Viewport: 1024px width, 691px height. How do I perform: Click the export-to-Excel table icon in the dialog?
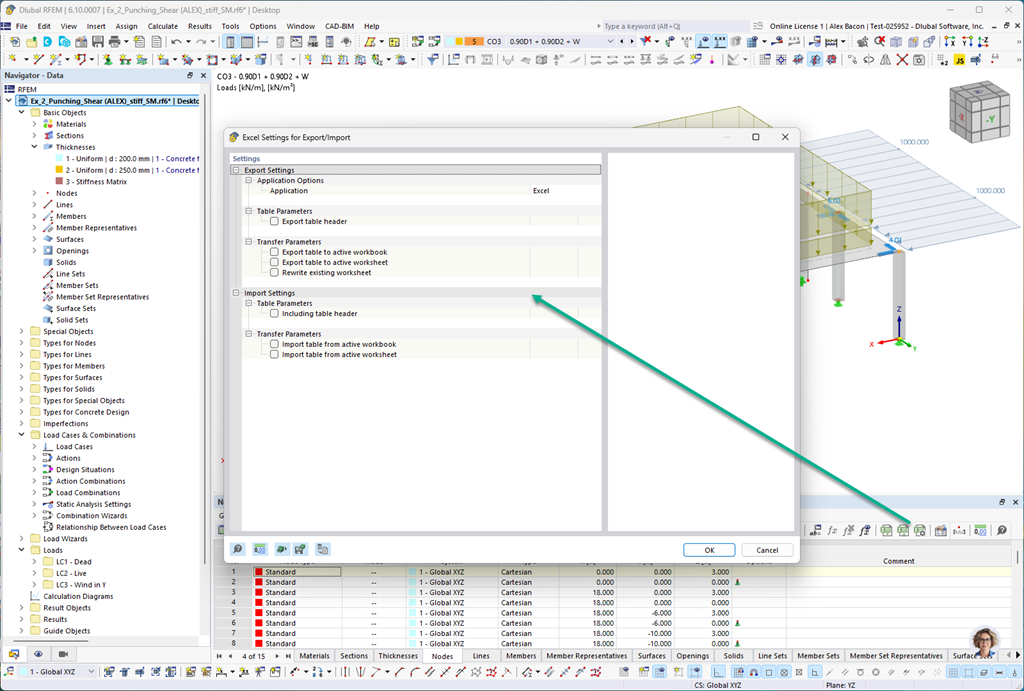pyautogui.click(x=260, y=549)
